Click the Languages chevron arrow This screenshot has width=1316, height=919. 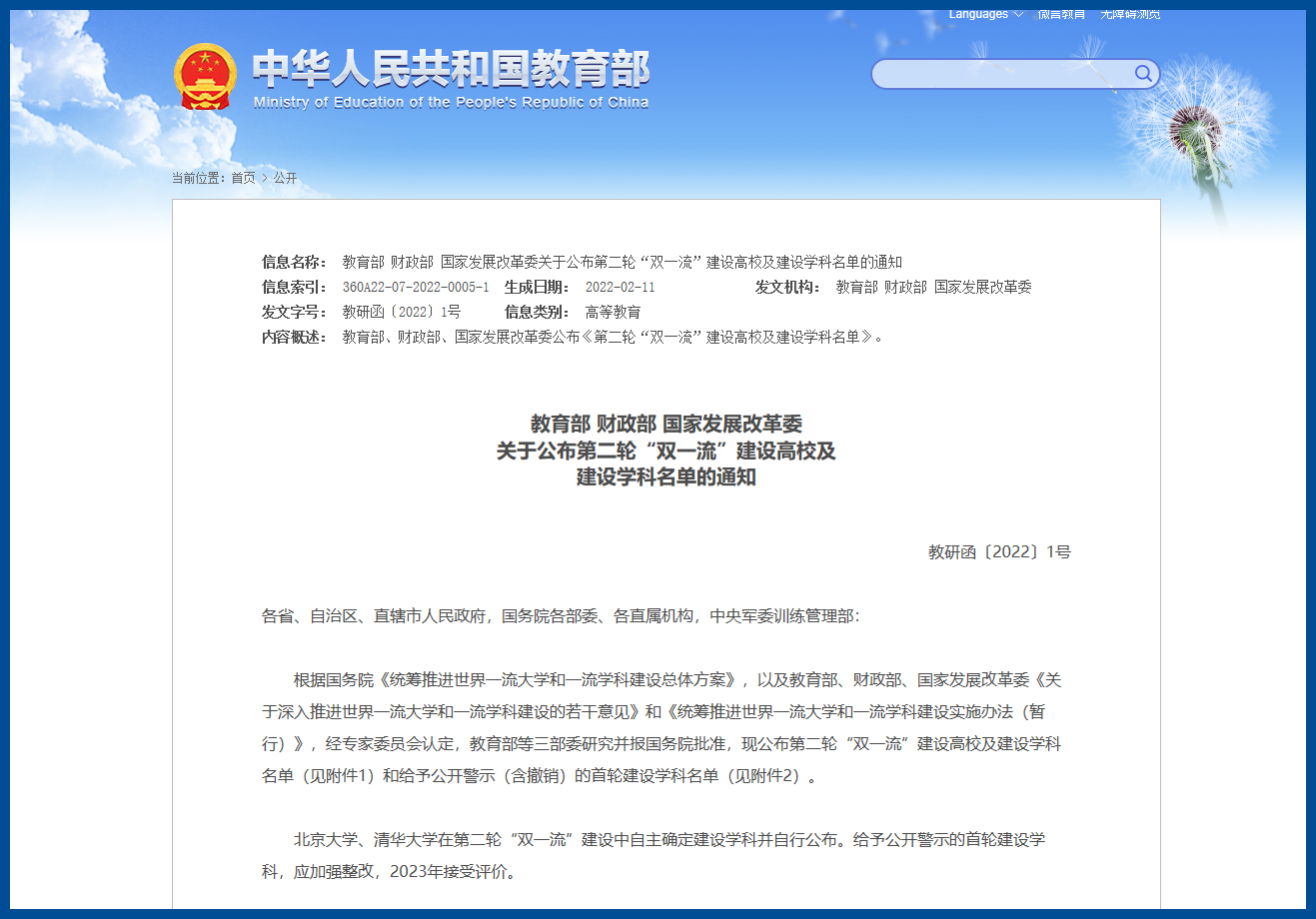coord(1018,15)
